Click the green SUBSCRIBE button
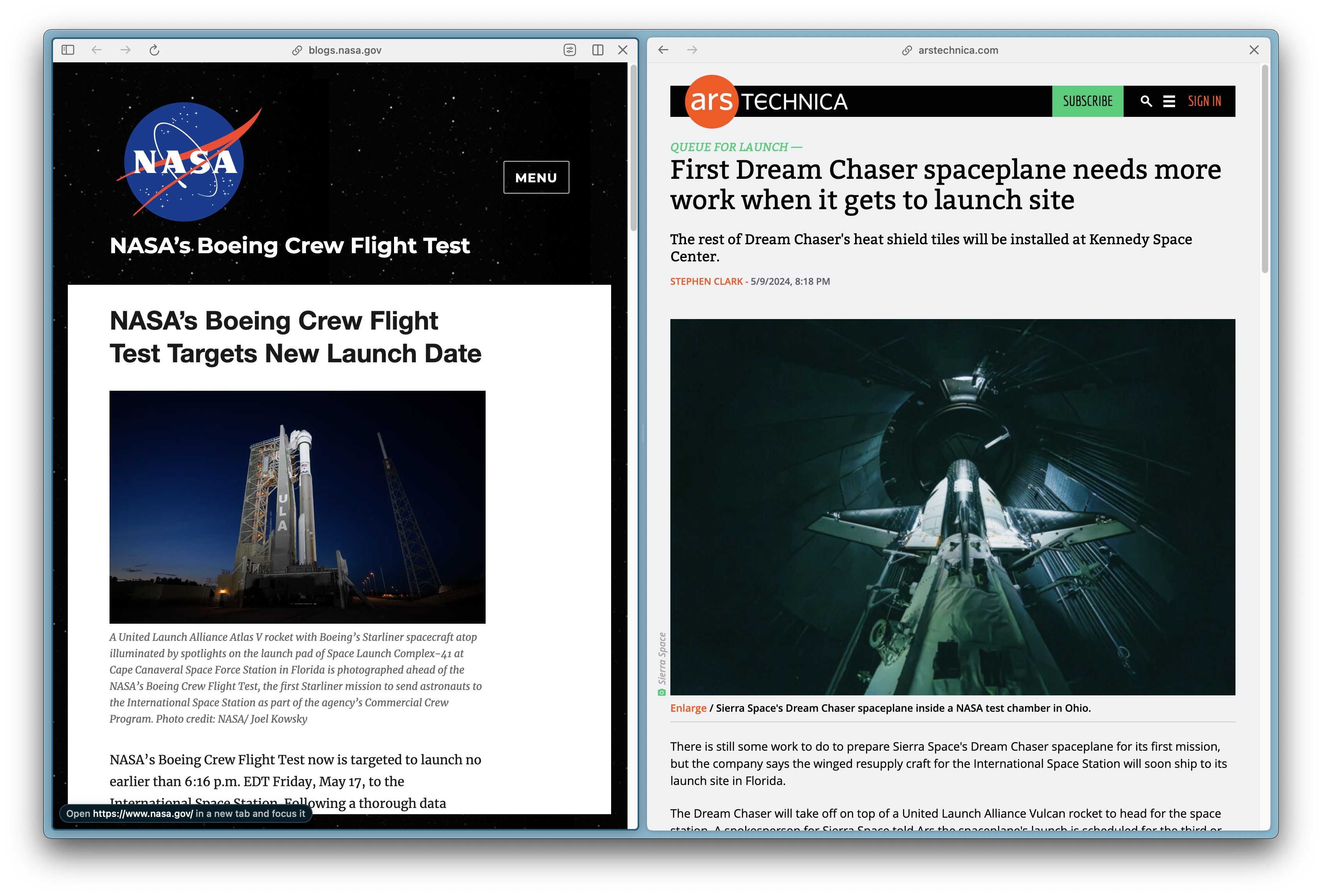This screenshot has width=1322, height=896. coord(1087,101)
